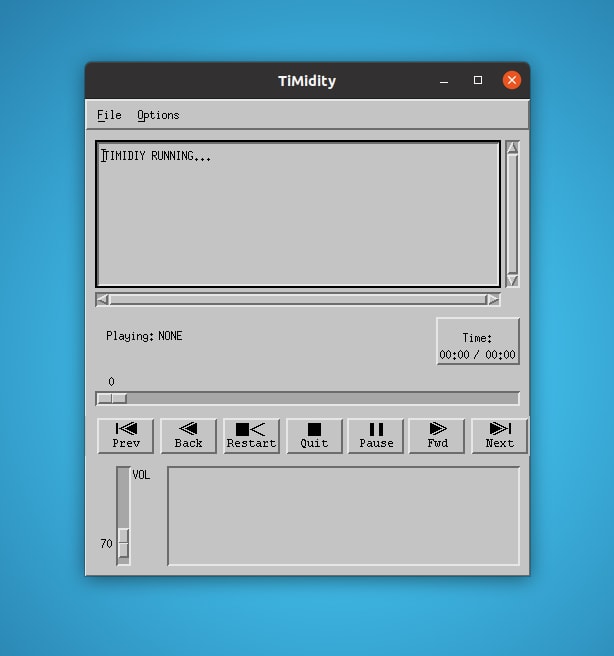Click the empty panel beside the VOL slider
The height and width of the screenshot is (656, 614).
click(x=343, y=516)
